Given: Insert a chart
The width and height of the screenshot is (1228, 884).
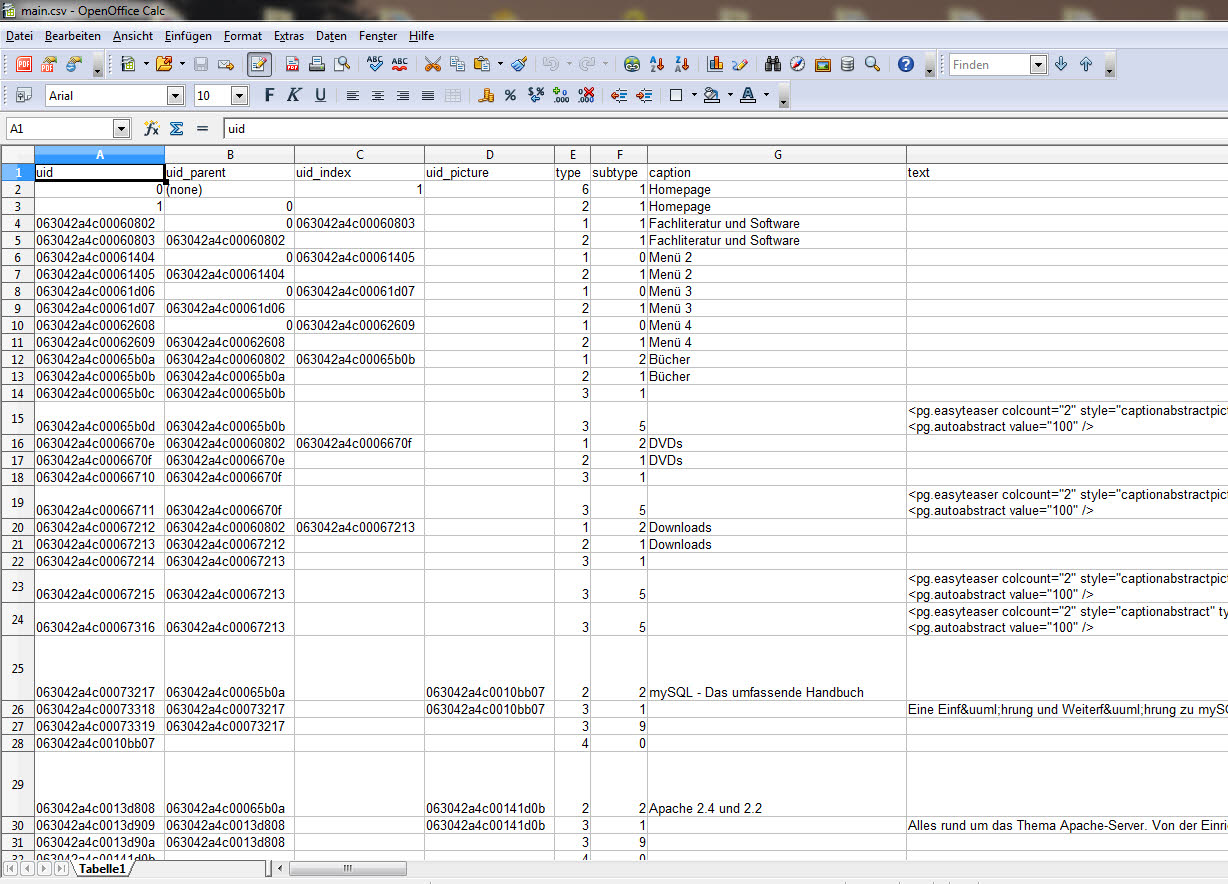Looking at the screenshot, I should (715, 64).
